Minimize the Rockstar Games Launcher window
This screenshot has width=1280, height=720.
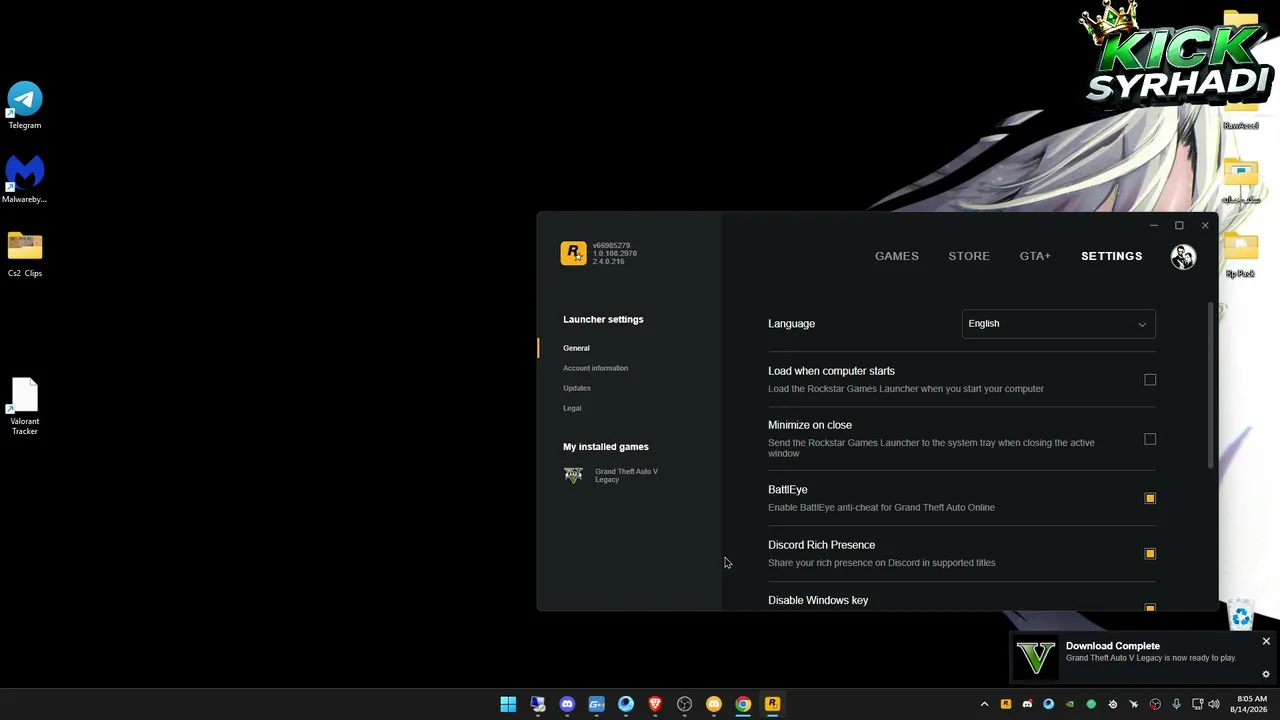pyautogui.click(x=1153, y=225)
